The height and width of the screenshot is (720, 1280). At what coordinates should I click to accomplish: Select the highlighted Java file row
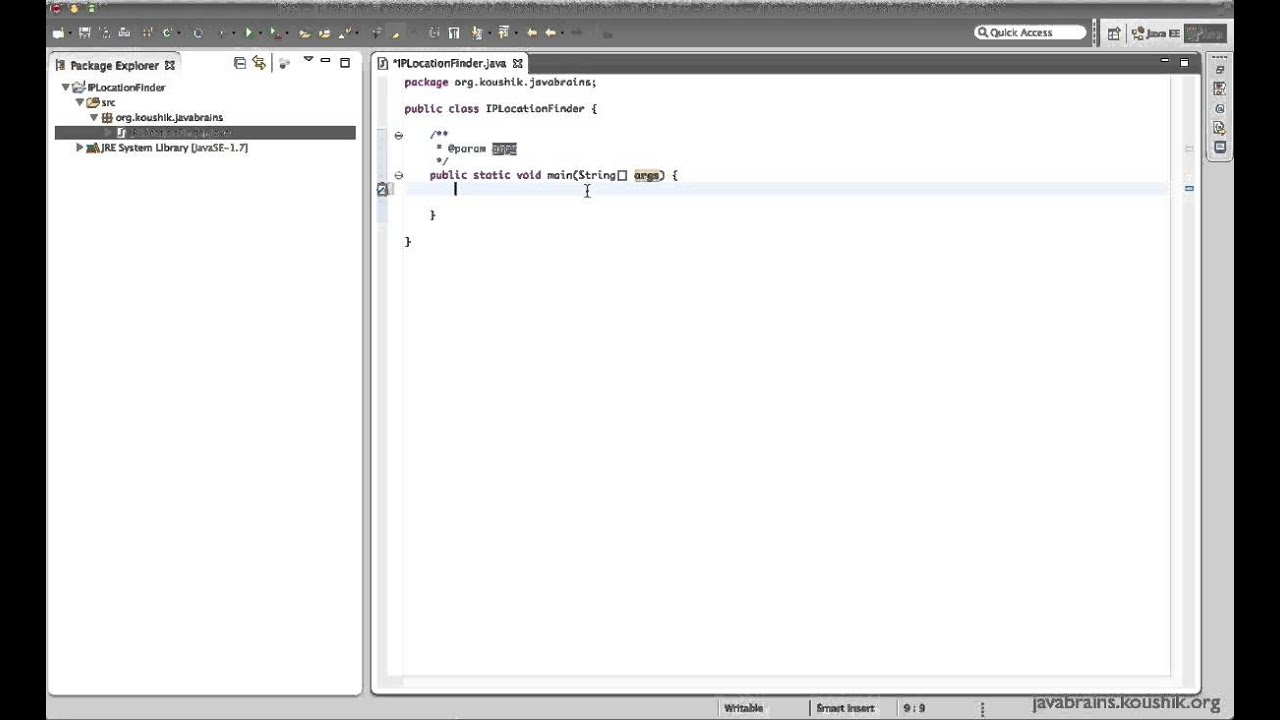(x=205, y=132)
